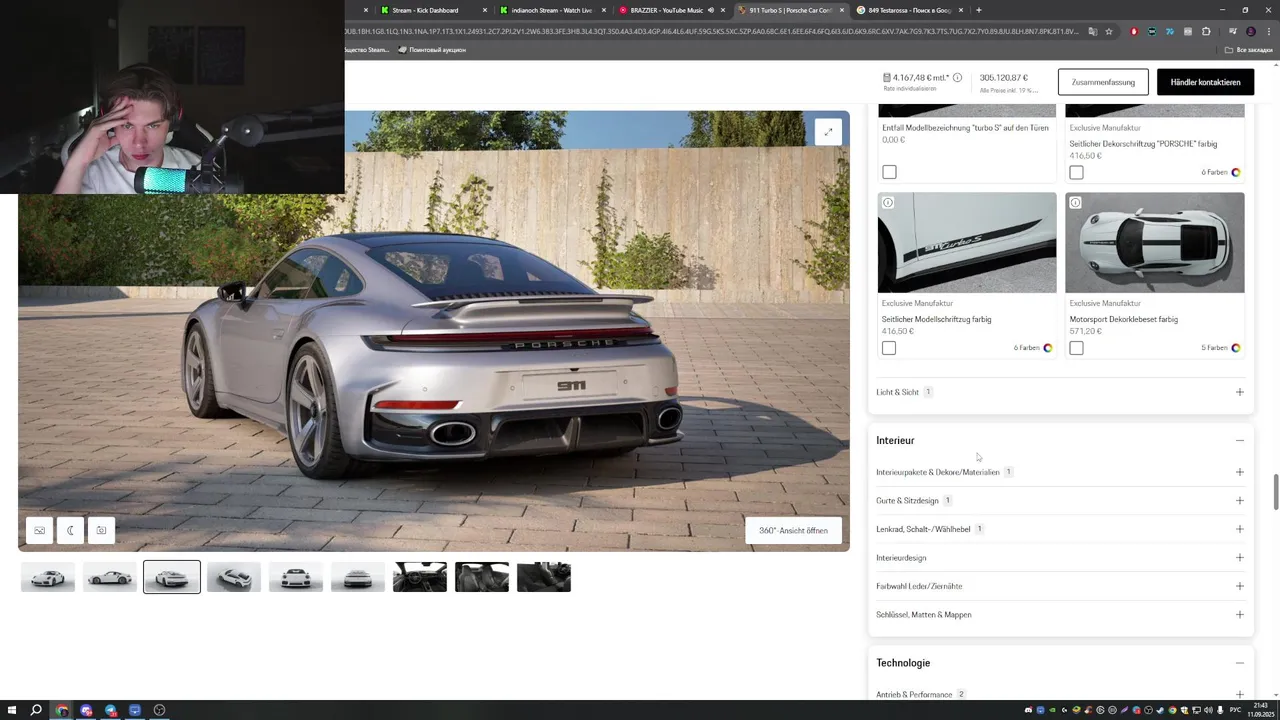Screen dimensions: 1280x720
Task: Expand Schlüssel, Matten & Mappen row
Action: tap(1060, 615)
